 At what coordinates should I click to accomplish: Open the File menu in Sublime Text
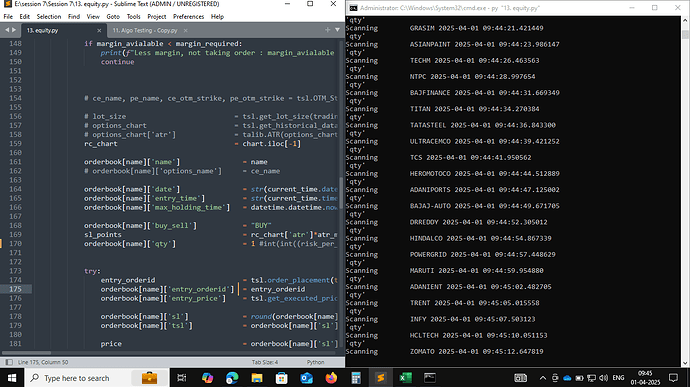tap(8, 17)
